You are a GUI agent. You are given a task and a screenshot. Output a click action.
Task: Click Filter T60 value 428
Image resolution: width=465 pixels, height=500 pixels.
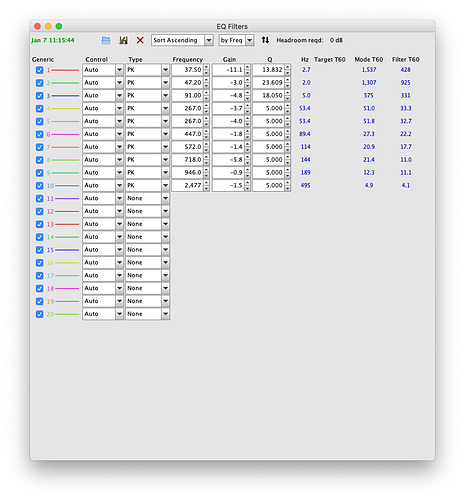click(x=406, y=70)
